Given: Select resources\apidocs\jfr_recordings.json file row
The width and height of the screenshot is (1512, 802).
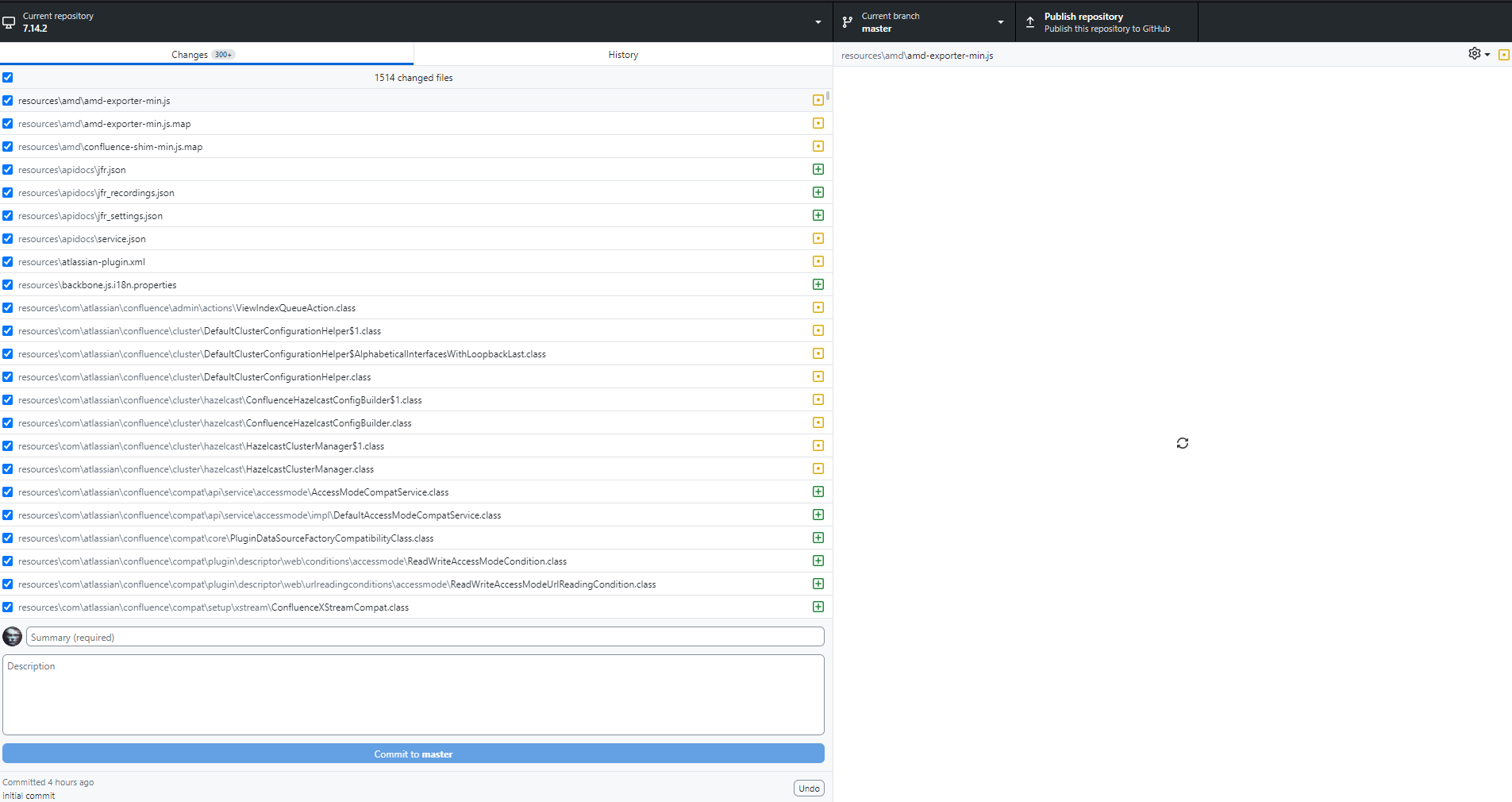Looking at the screenshot, I should click(416, 192).
